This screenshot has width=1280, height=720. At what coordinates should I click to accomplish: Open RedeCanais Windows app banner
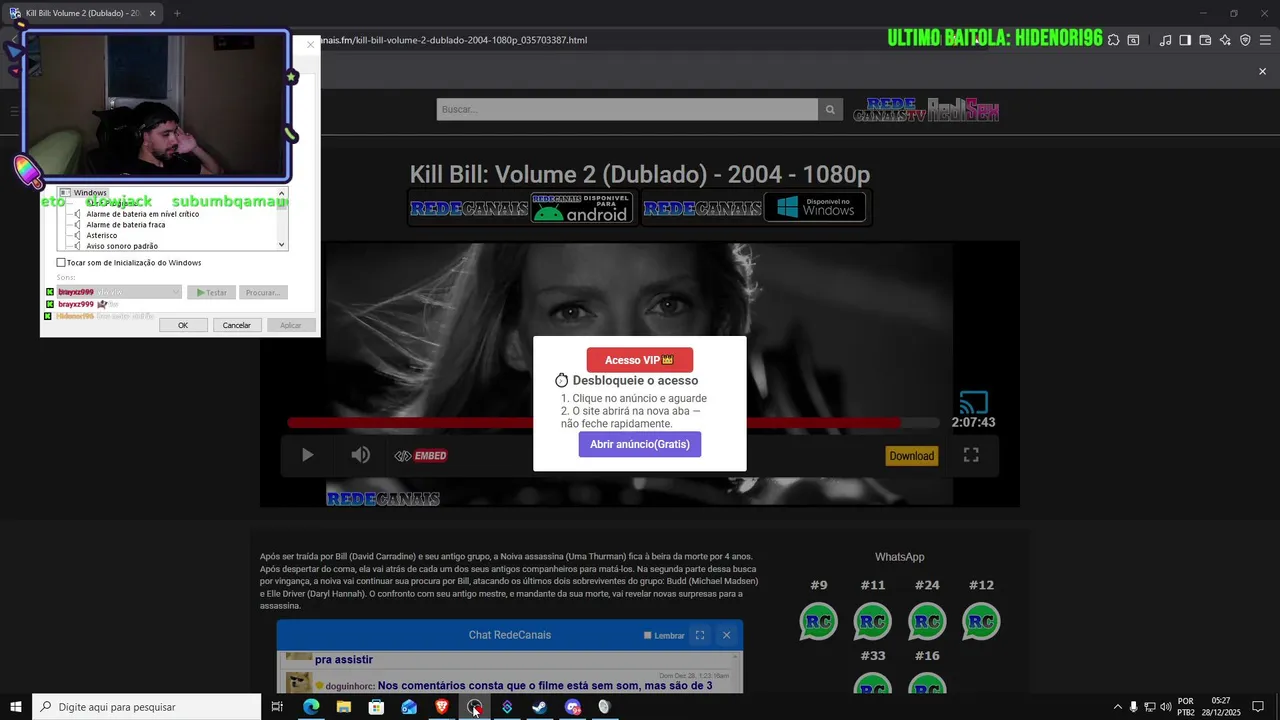click(756, 208)
